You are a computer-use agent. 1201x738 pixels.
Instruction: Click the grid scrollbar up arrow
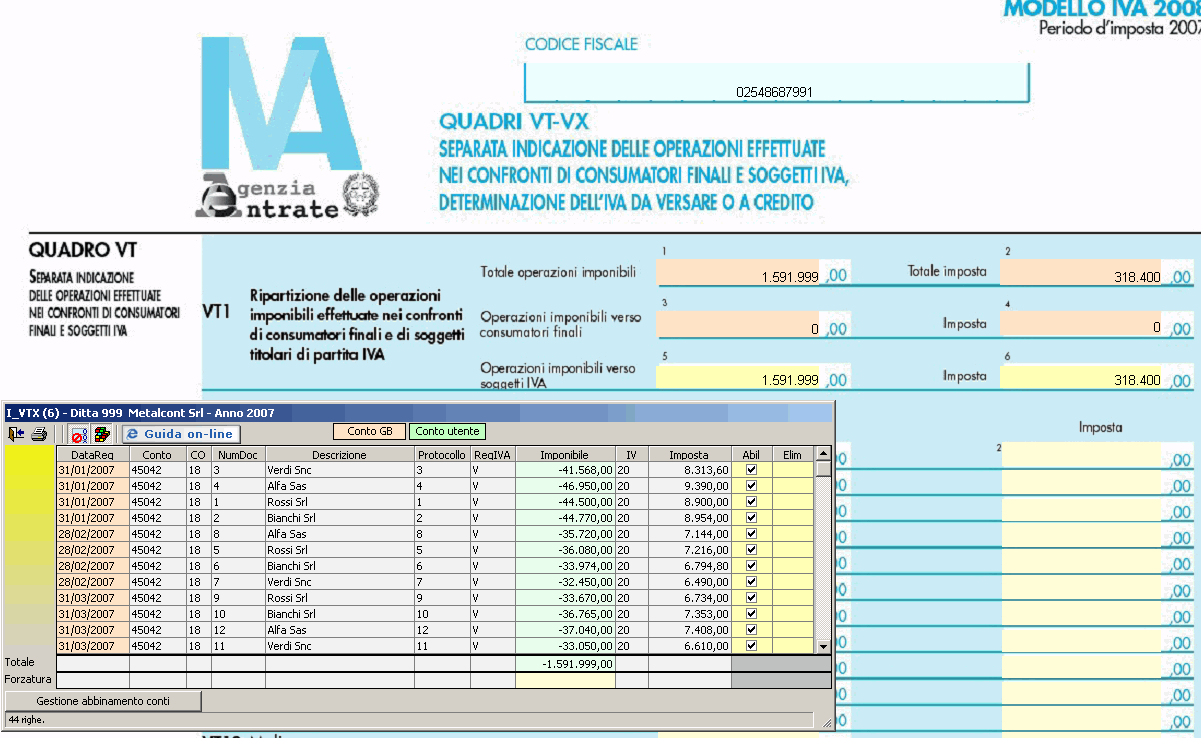pos(823,454)
